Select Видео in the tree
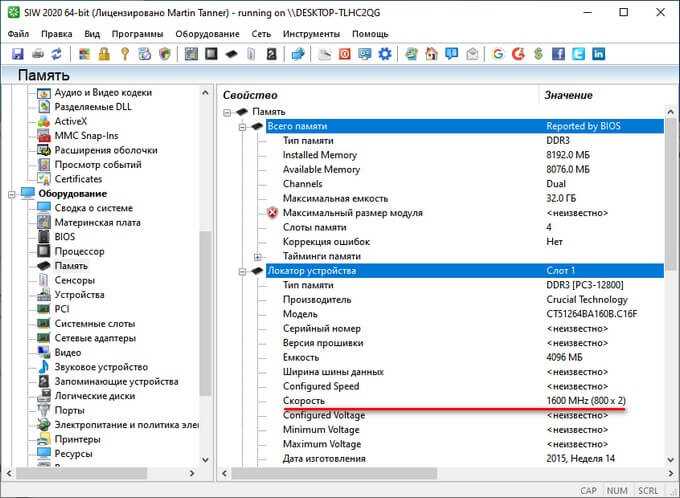 pyautogui.click(x=68, y=352)
